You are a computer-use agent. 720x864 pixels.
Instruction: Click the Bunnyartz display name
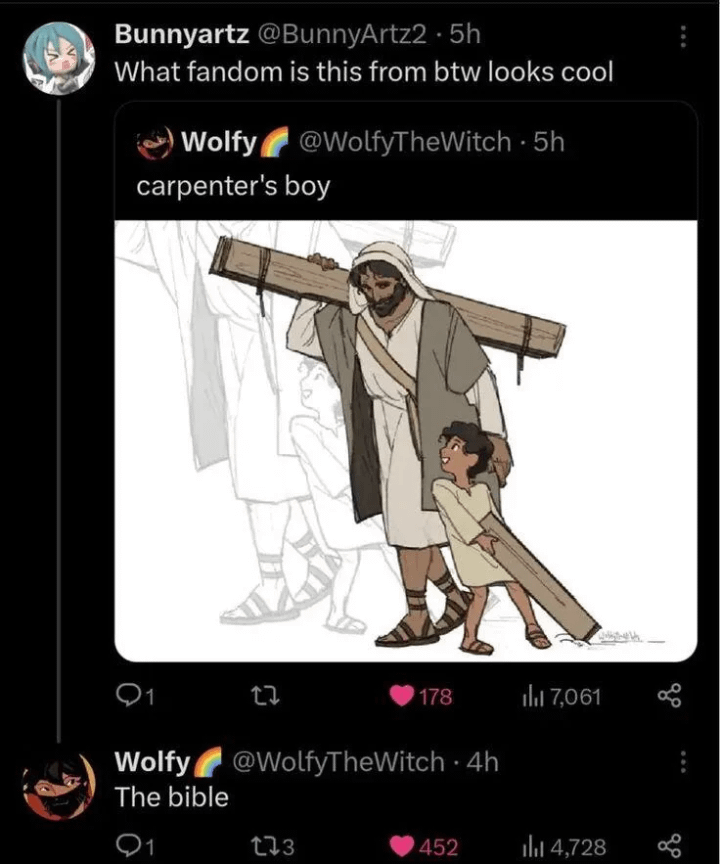(181, 34)
